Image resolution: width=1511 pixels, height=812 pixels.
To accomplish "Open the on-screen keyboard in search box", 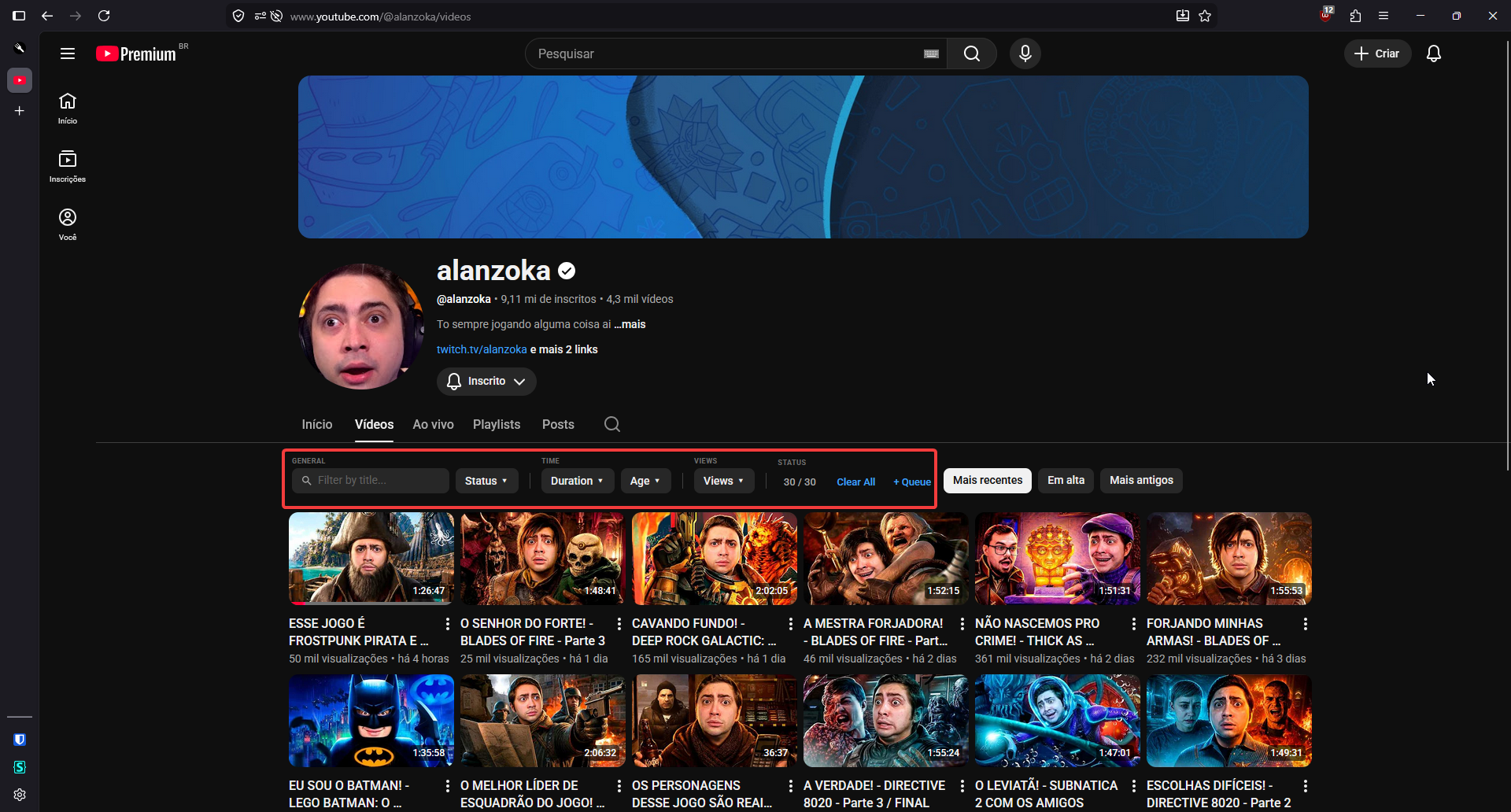I will click(931, 54).
